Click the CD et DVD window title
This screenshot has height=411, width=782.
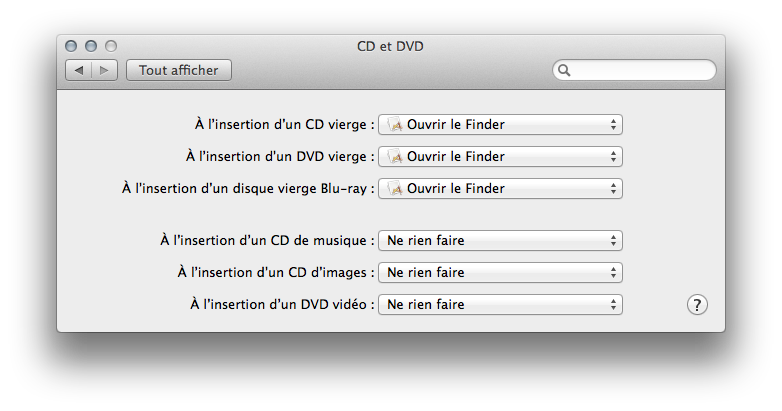(x=390, y=46)
